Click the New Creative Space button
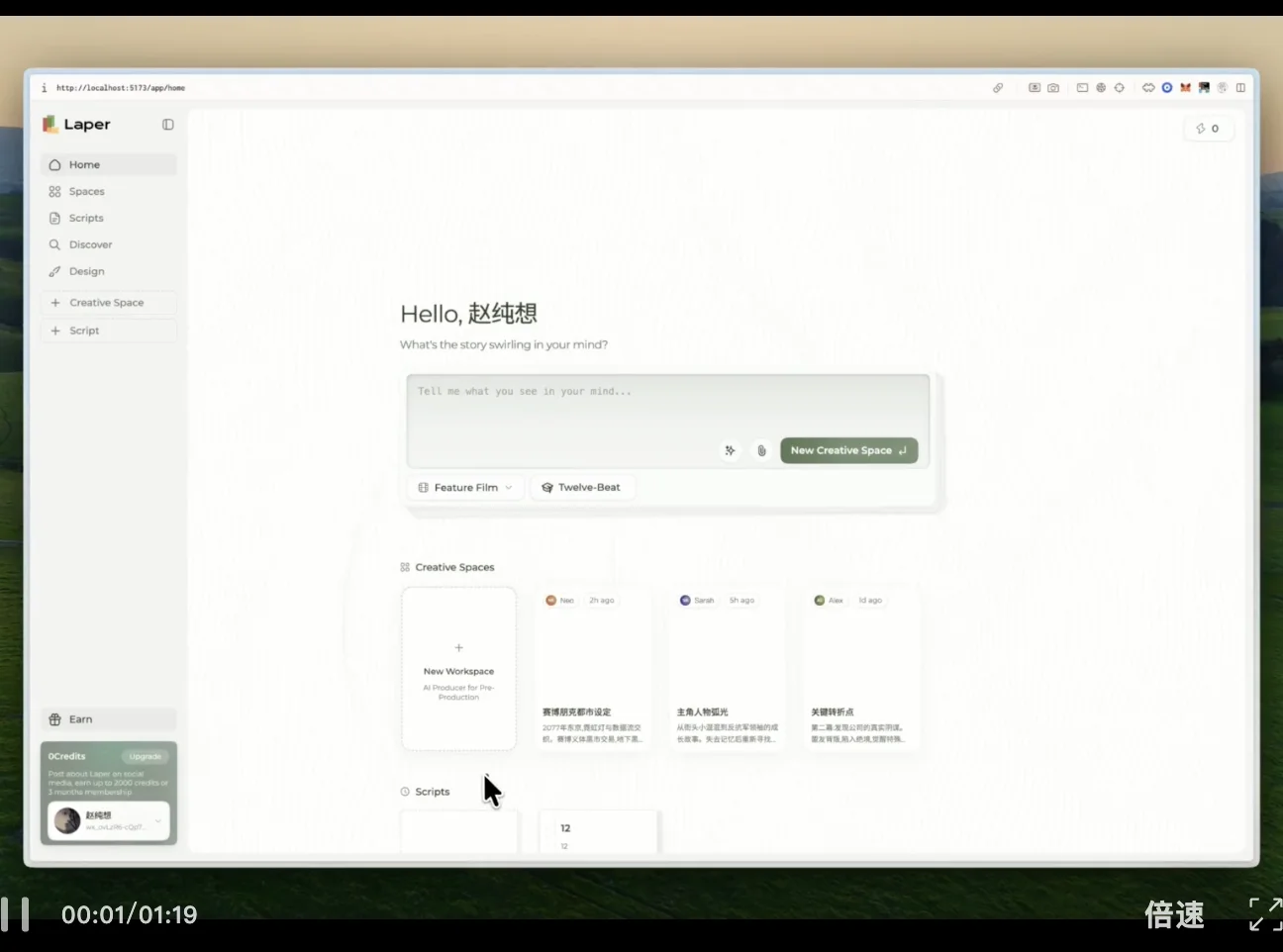 point(848,450)
